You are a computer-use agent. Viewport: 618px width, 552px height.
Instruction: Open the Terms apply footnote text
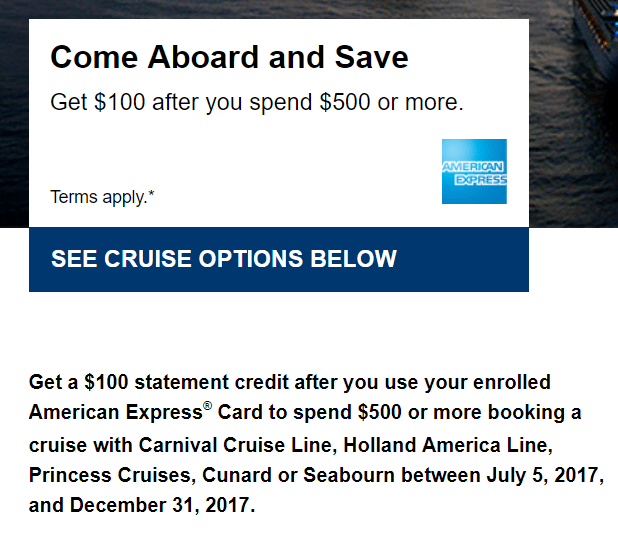click(x=102, y=197)
